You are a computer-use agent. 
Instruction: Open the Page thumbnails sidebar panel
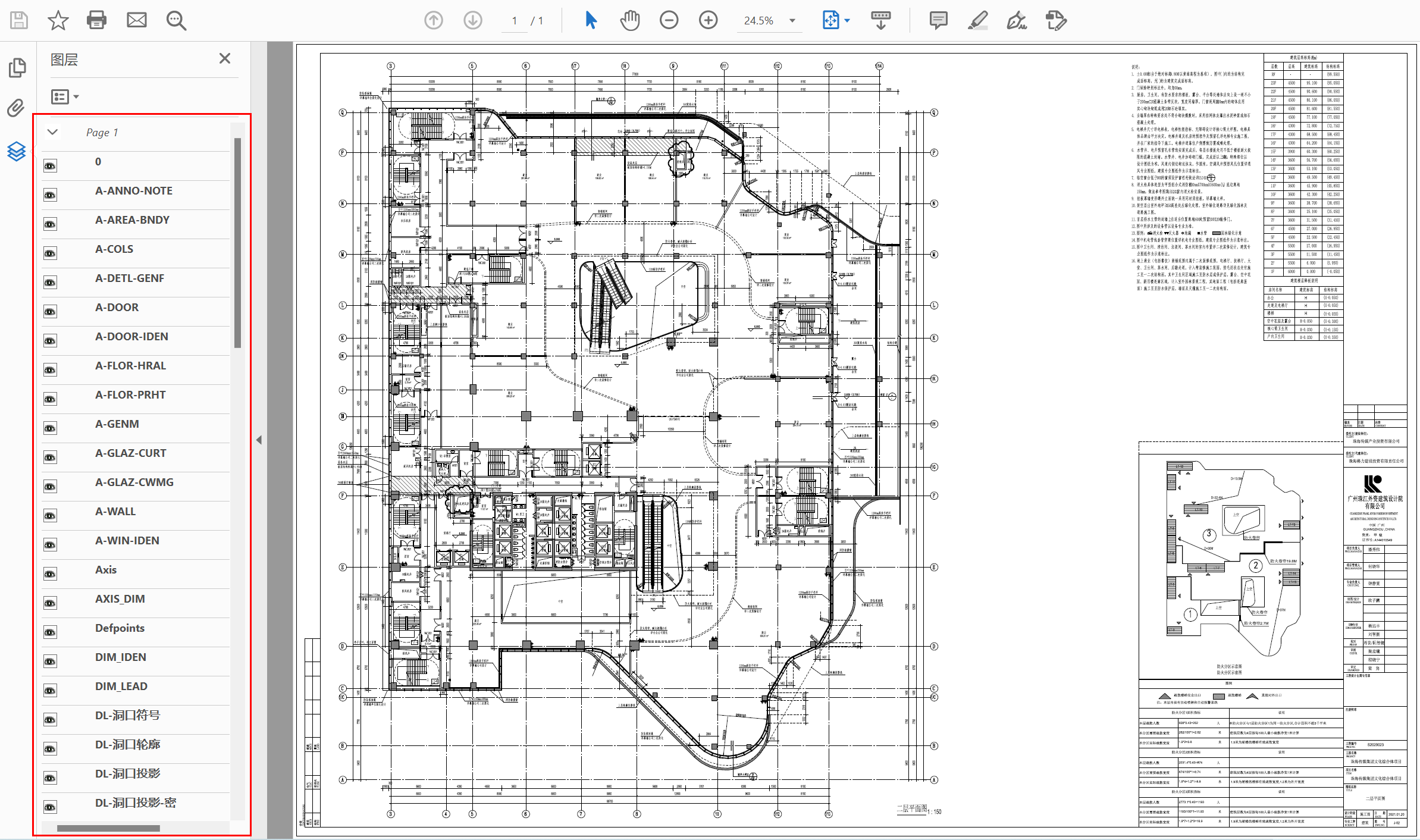click(x=17, y=68)
